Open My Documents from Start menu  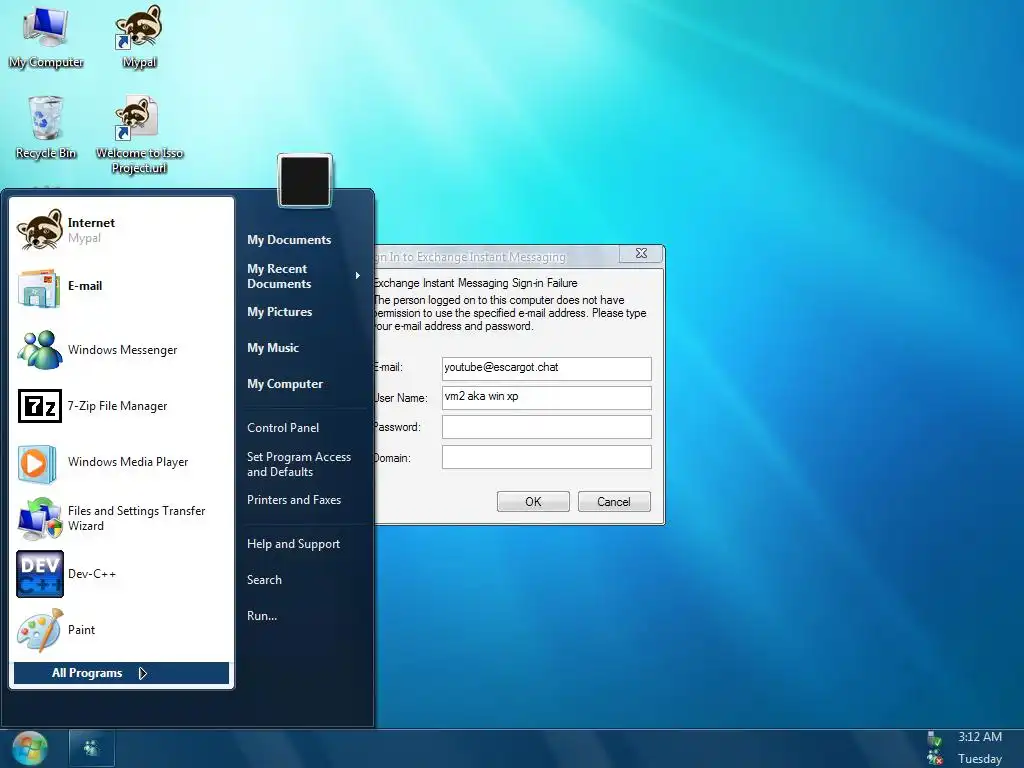coord(289,240)
